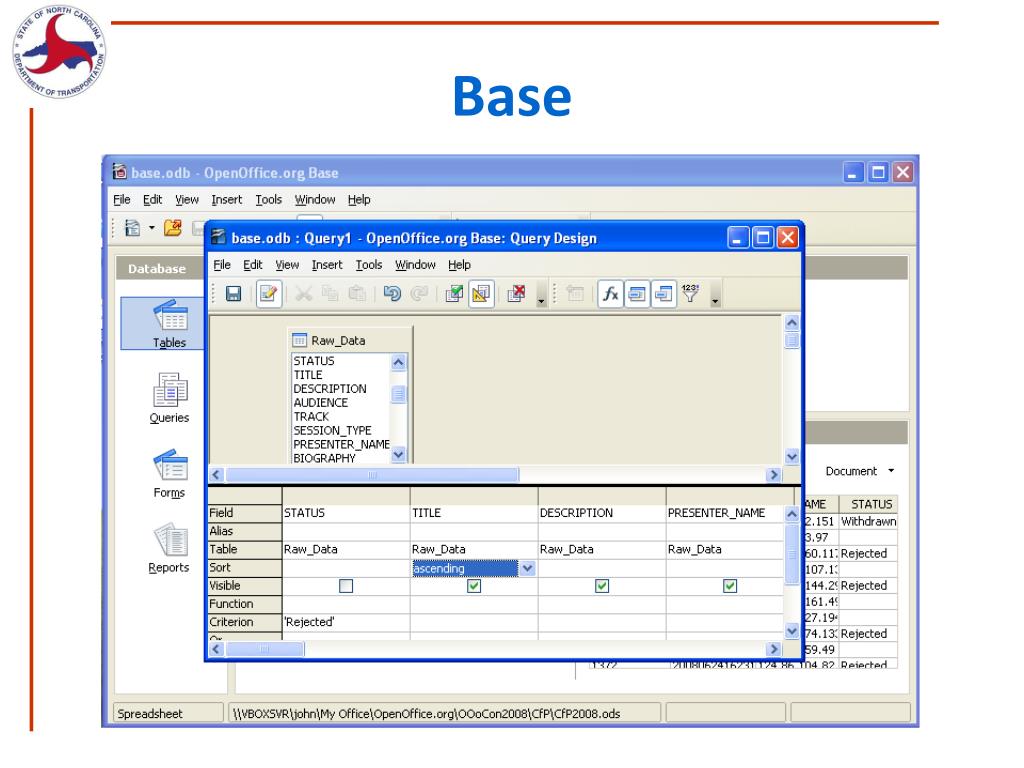
Task: Open File menu in Query Design window
Action: coord(222,264)
